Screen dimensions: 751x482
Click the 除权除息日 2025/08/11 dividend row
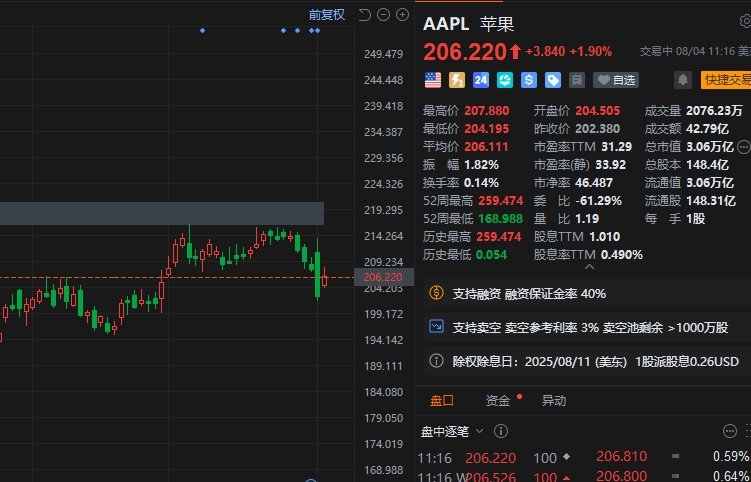coord(587,361)
